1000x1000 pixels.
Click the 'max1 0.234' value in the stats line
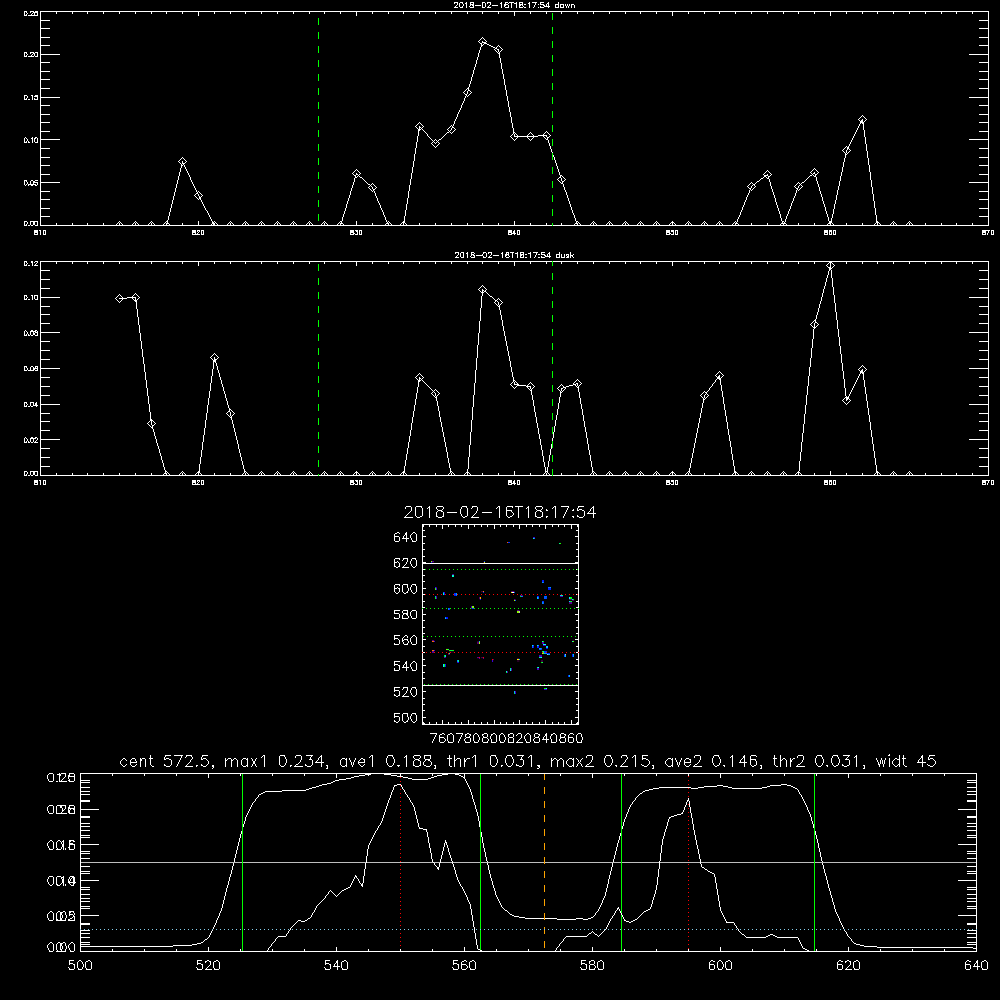pos(278,761)
